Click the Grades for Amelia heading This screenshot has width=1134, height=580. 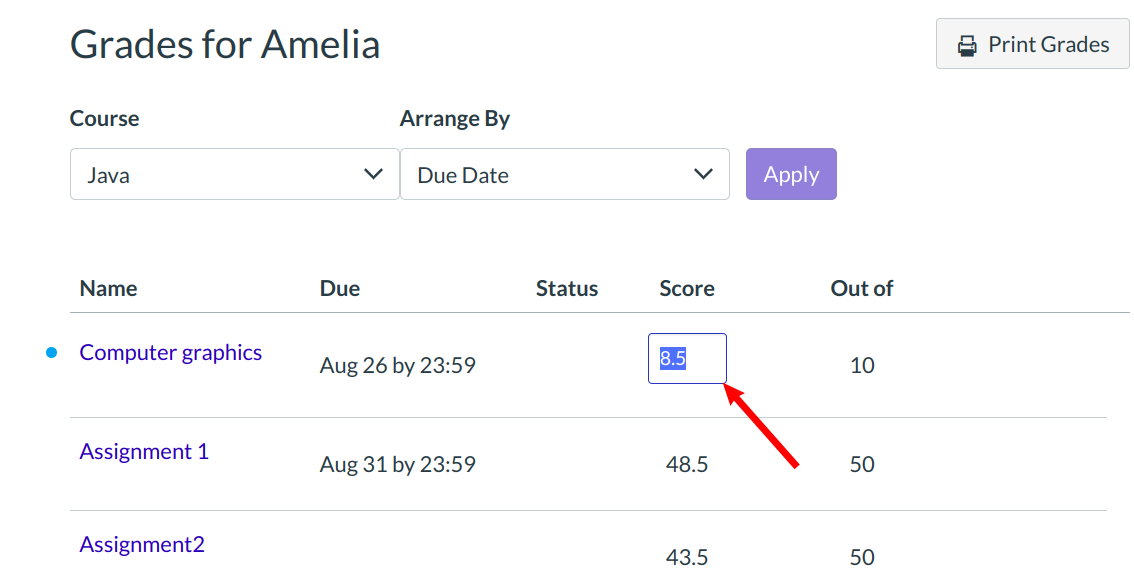click(x=225, y=45)
